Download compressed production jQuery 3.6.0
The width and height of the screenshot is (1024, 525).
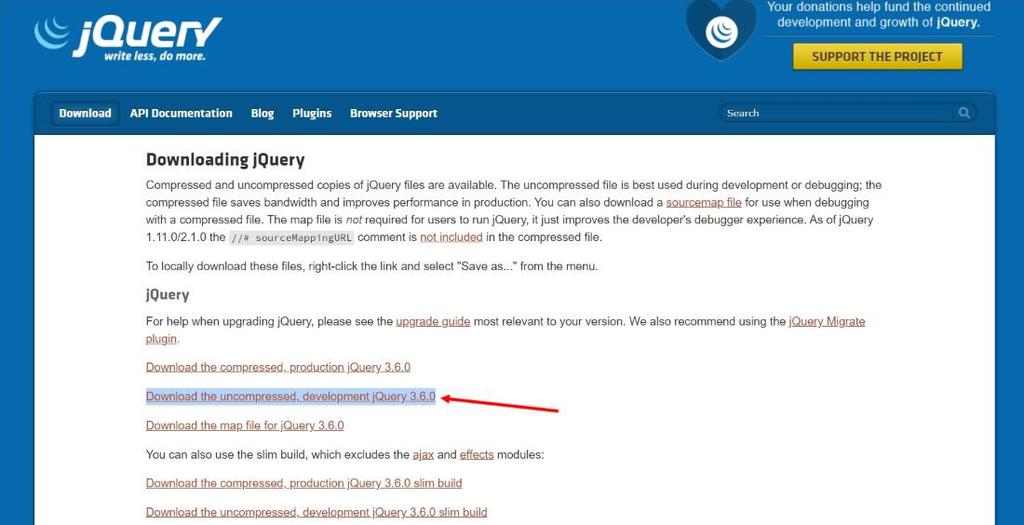coord(278,367)
